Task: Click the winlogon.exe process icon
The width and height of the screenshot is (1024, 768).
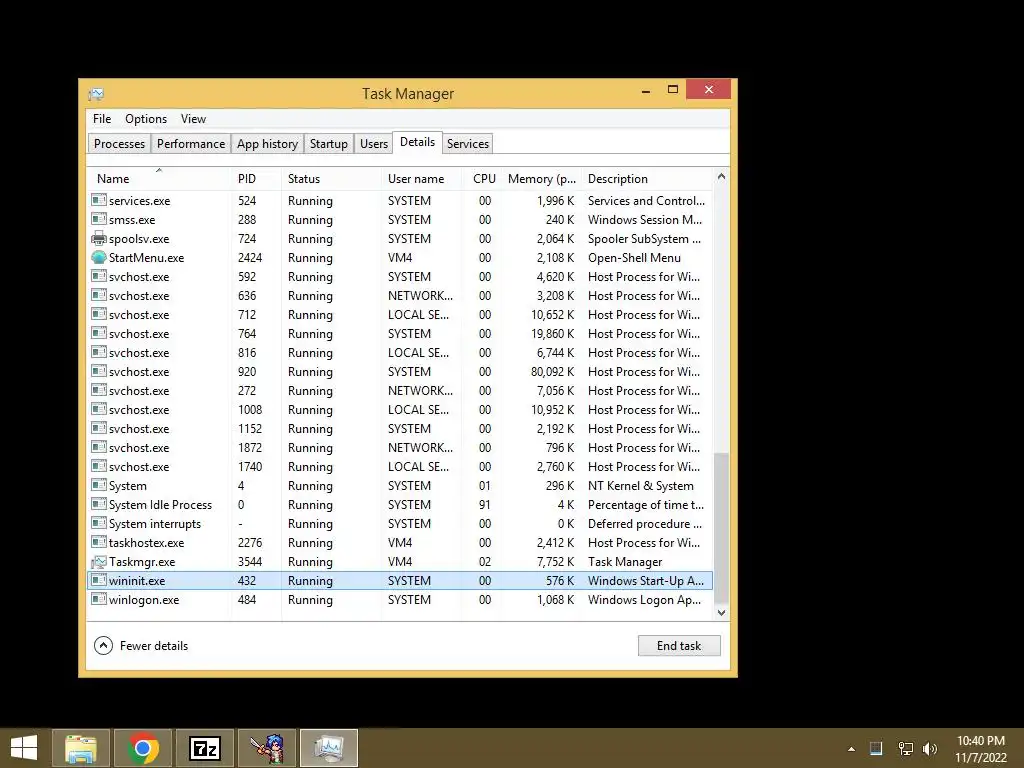Action: pos(99,600)
